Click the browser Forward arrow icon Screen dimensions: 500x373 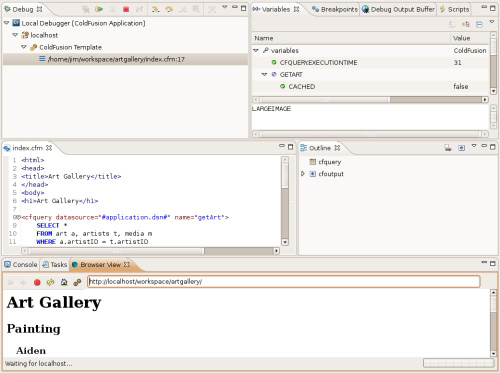(23, 282)
